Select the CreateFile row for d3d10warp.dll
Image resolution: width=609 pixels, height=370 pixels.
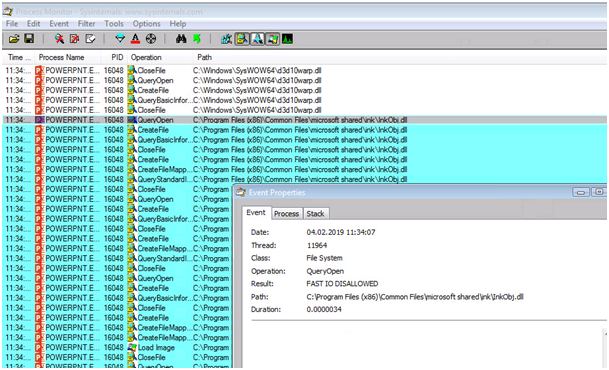[304, 90]
